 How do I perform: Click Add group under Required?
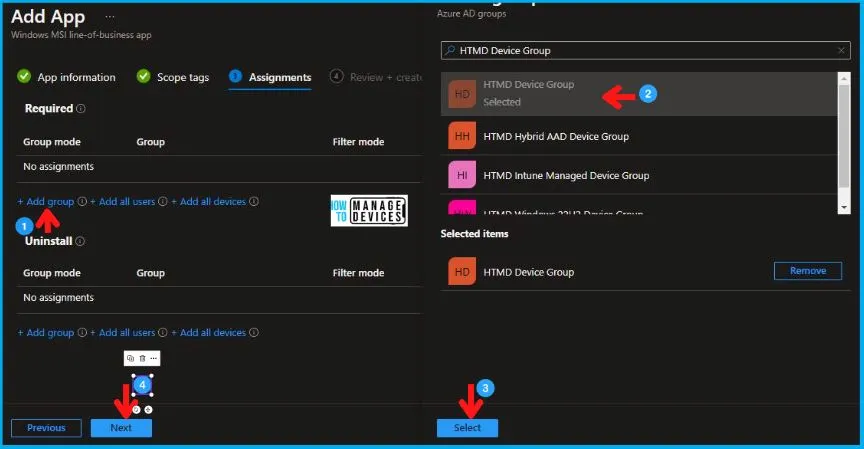point(46,202)
